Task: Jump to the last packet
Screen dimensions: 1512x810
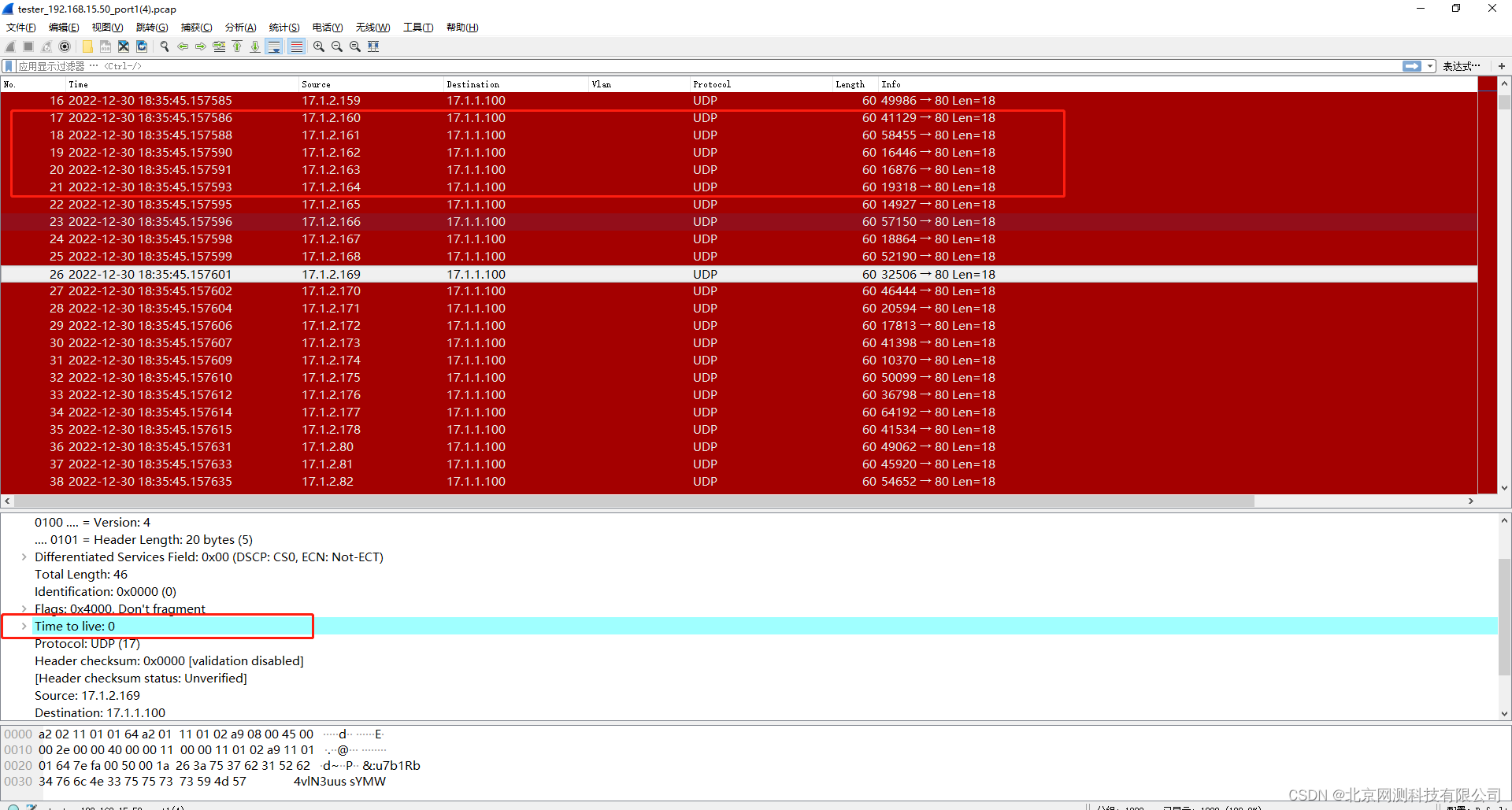Action: click(255, 46)
